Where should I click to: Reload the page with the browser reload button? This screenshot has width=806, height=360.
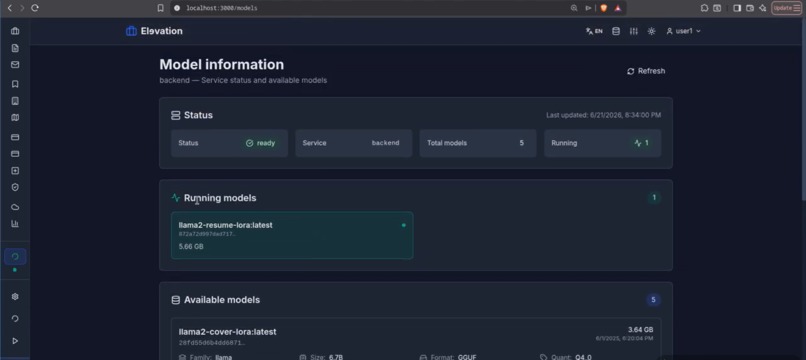tap(35, 8)
